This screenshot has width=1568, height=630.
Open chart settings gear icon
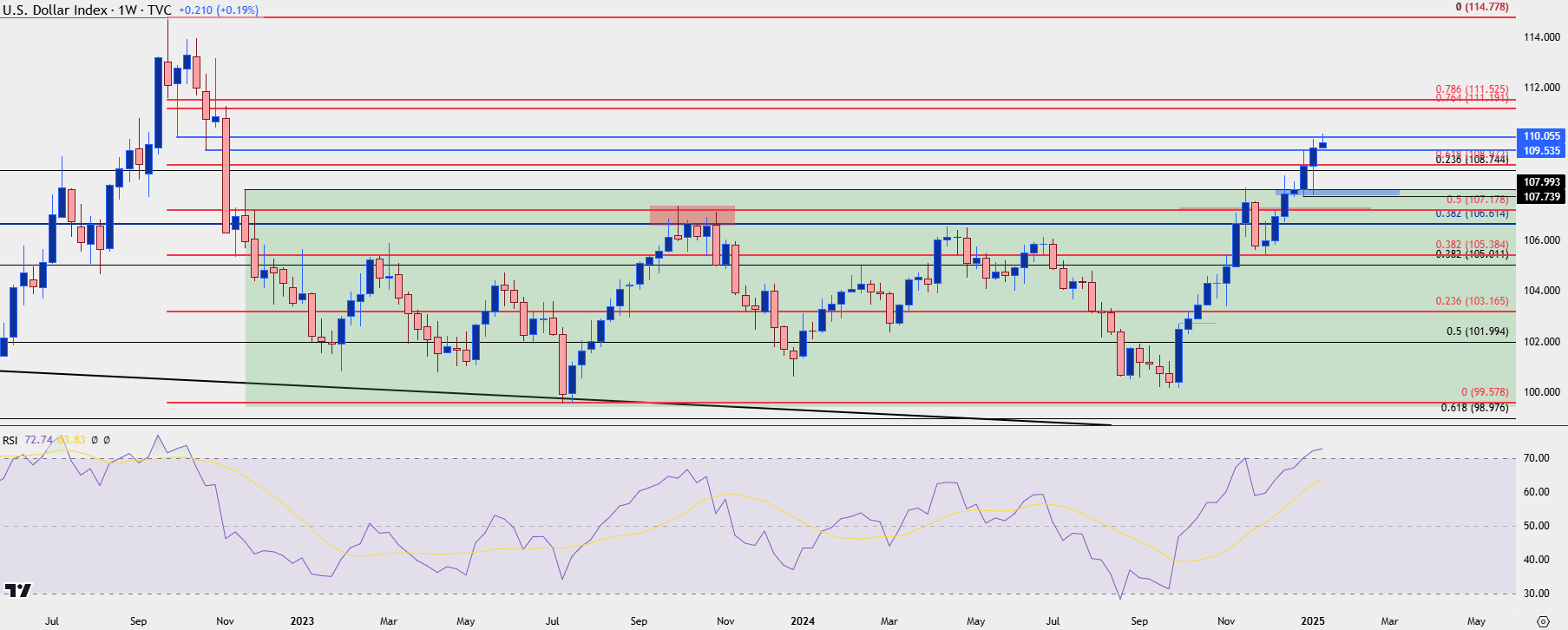click(x=1542, y=621)
